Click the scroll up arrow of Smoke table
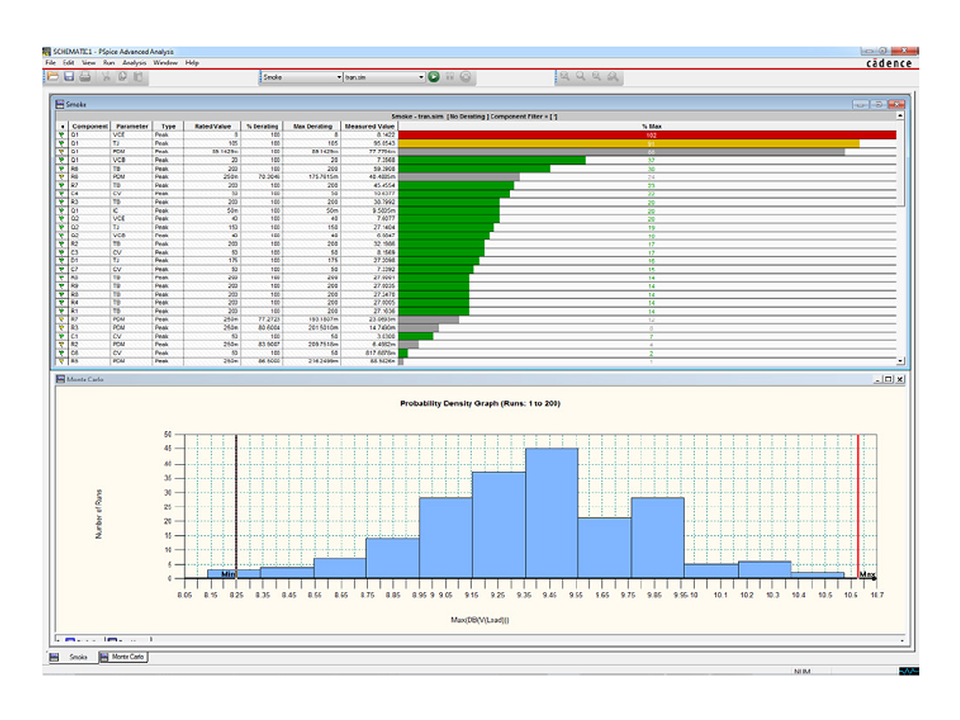Image resolution: width=960 pixels, height=720 pixels. tap(901, 116)
